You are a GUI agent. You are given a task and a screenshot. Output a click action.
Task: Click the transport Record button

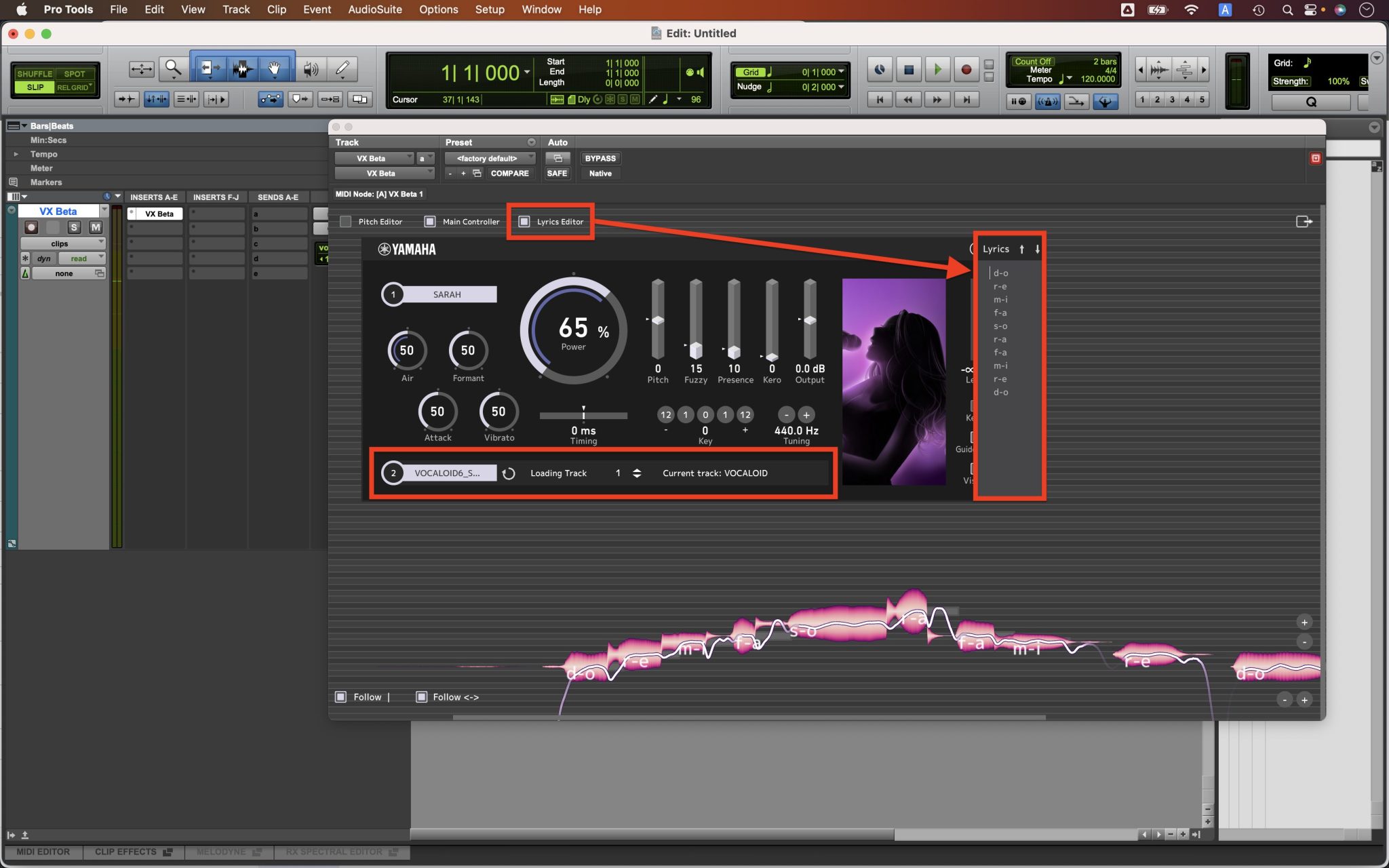(x=966, y=69)
